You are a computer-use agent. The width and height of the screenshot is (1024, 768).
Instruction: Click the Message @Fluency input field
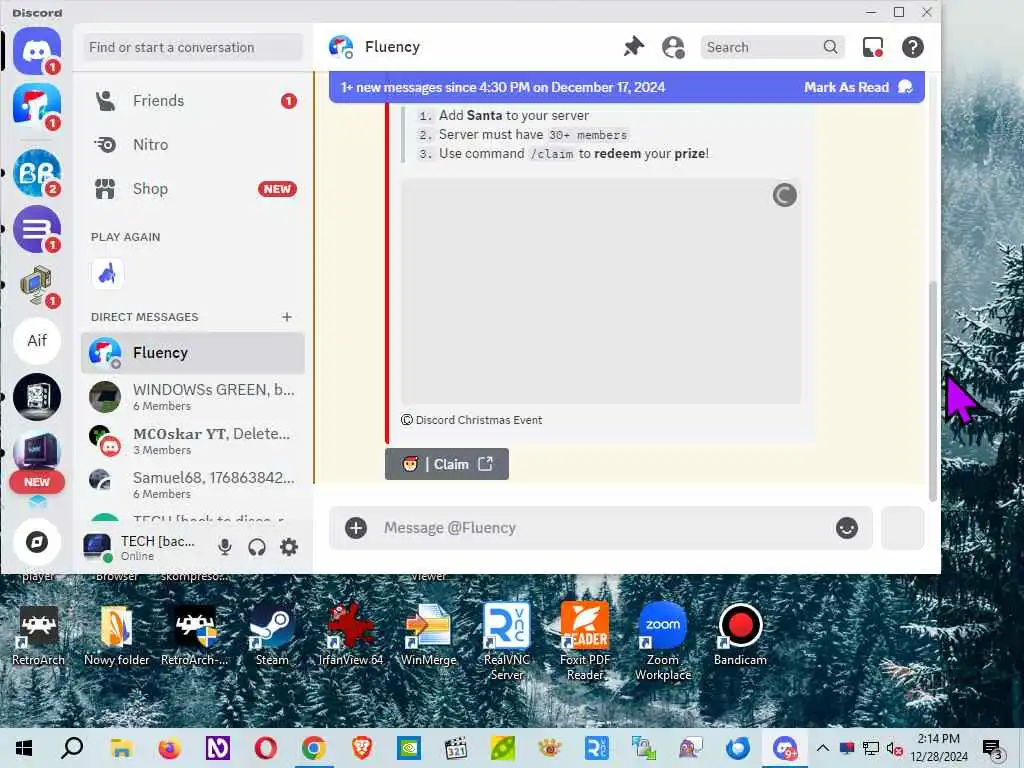tap(601, 528)
